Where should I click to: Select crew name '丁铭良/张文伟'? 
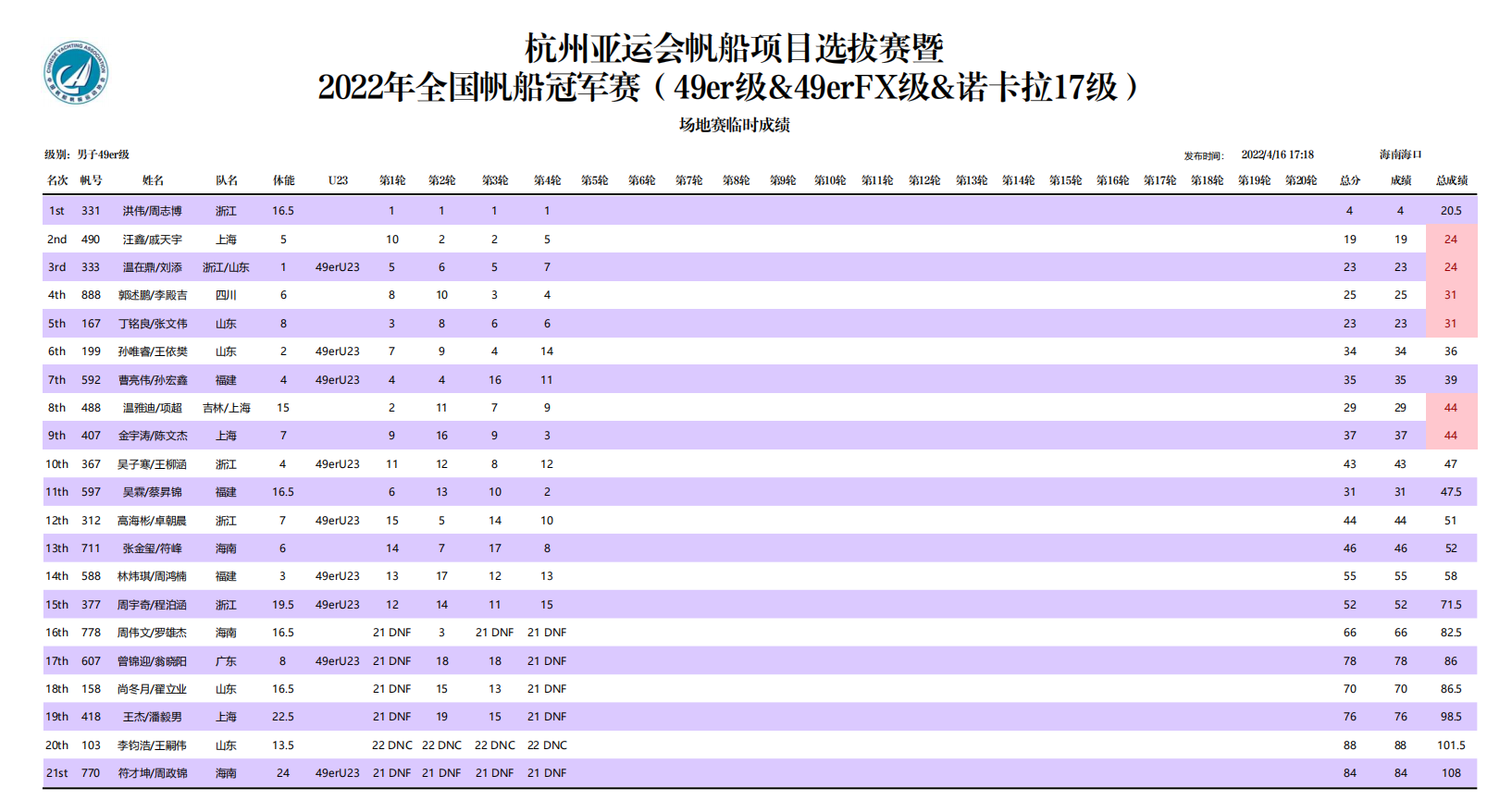tap(153, 324)
